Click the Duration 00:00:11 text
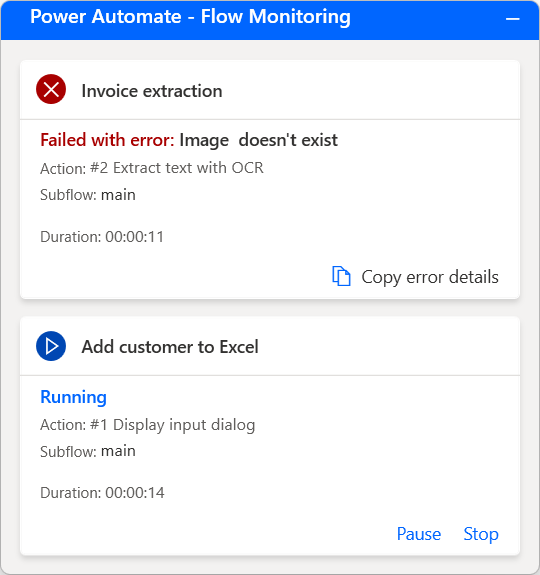This screenshot has width=540, height=575. 102,237
